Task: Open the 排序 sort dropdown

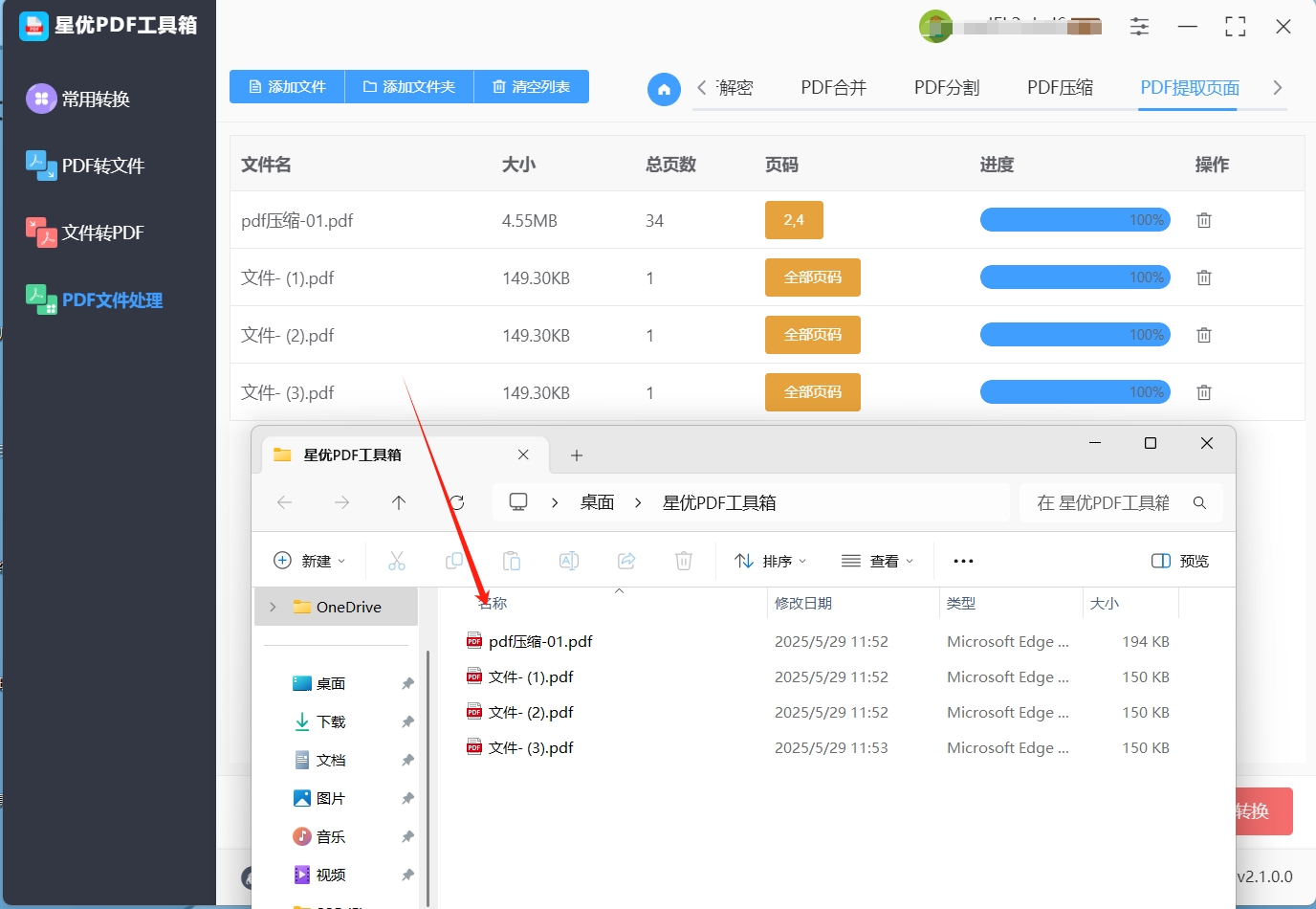Action: pos(771,561)
